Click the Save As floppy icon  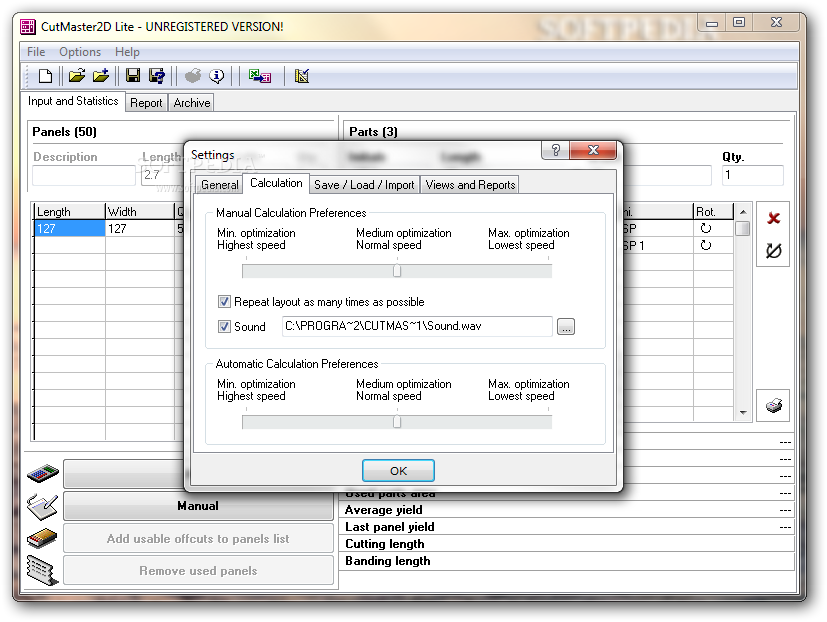click(x=157, y=76)
